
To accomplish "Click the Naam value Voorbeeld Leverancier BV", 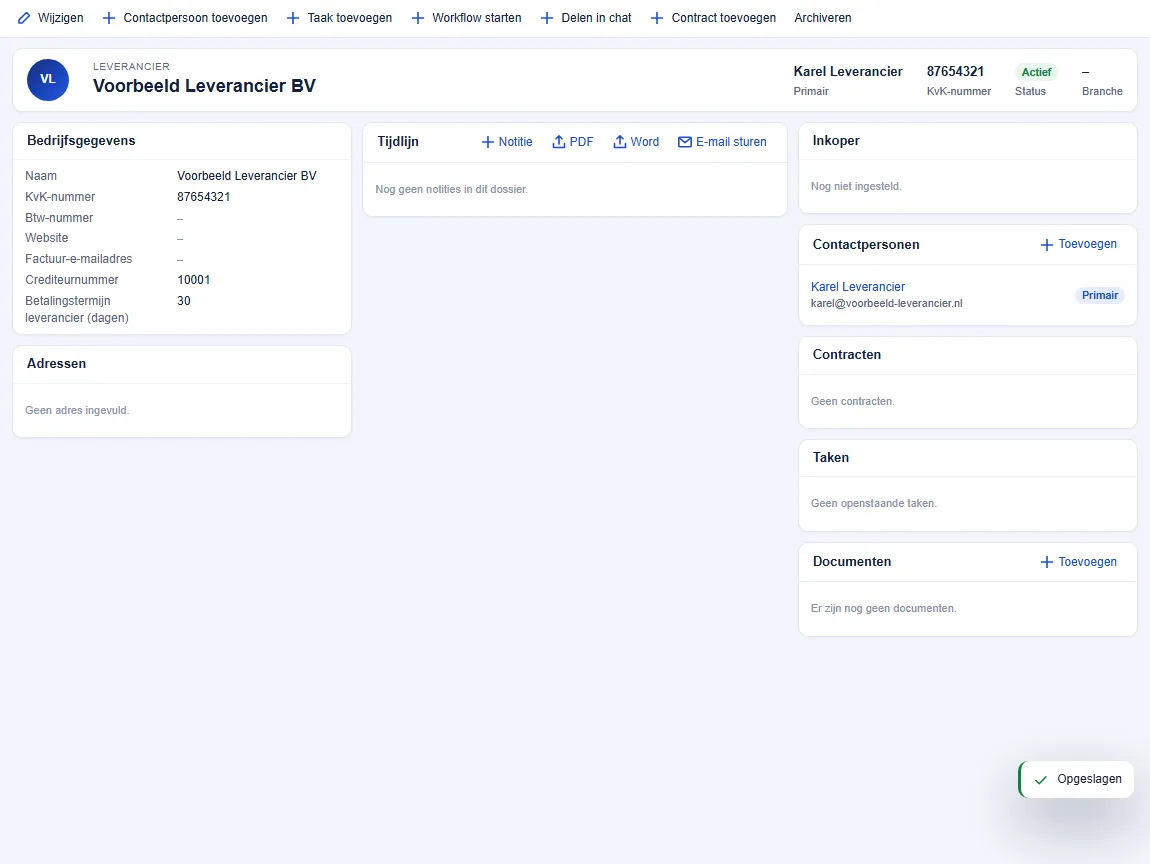I will (247, 176).
